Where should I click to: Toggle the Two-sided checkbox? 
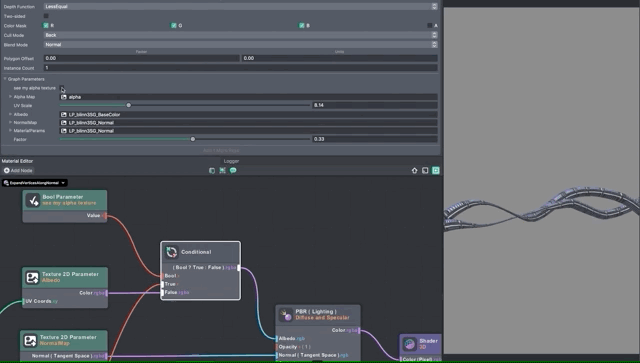coord(46,16)
